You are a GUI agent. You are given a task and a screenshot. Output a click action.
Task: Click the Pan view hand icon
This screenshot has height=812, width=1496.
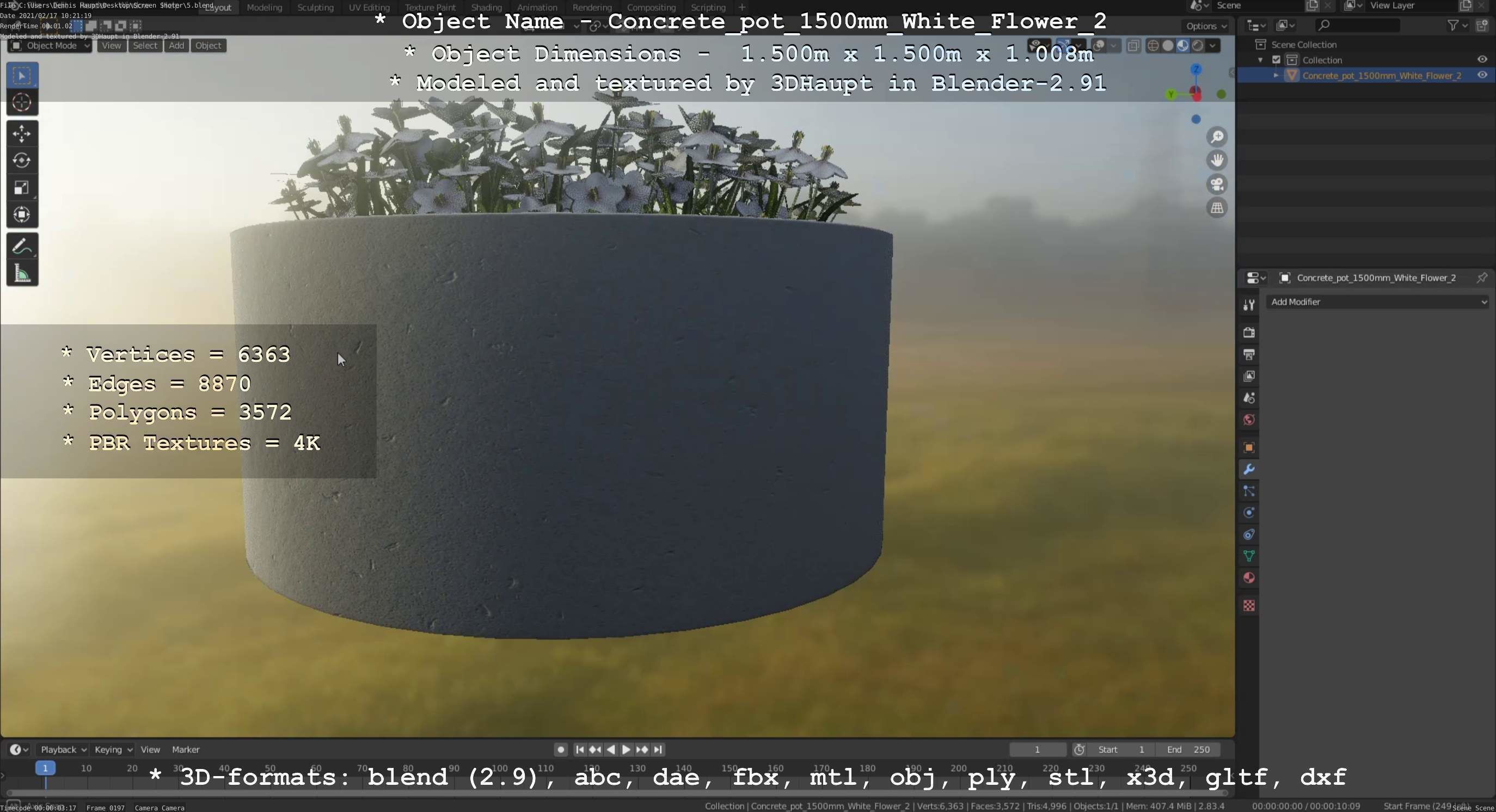tap(1217, 161)
